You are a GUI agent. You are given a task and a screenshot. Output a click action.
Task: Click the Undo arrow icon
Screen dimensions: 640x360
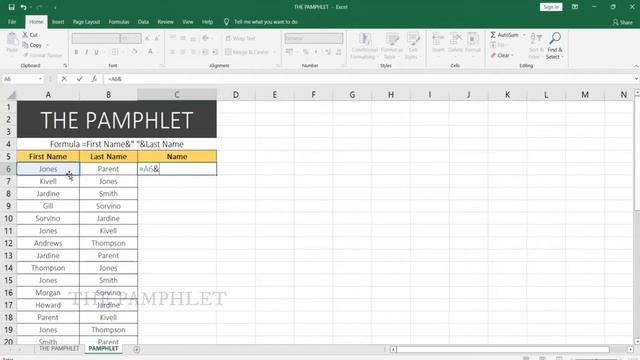click(23, 7)
